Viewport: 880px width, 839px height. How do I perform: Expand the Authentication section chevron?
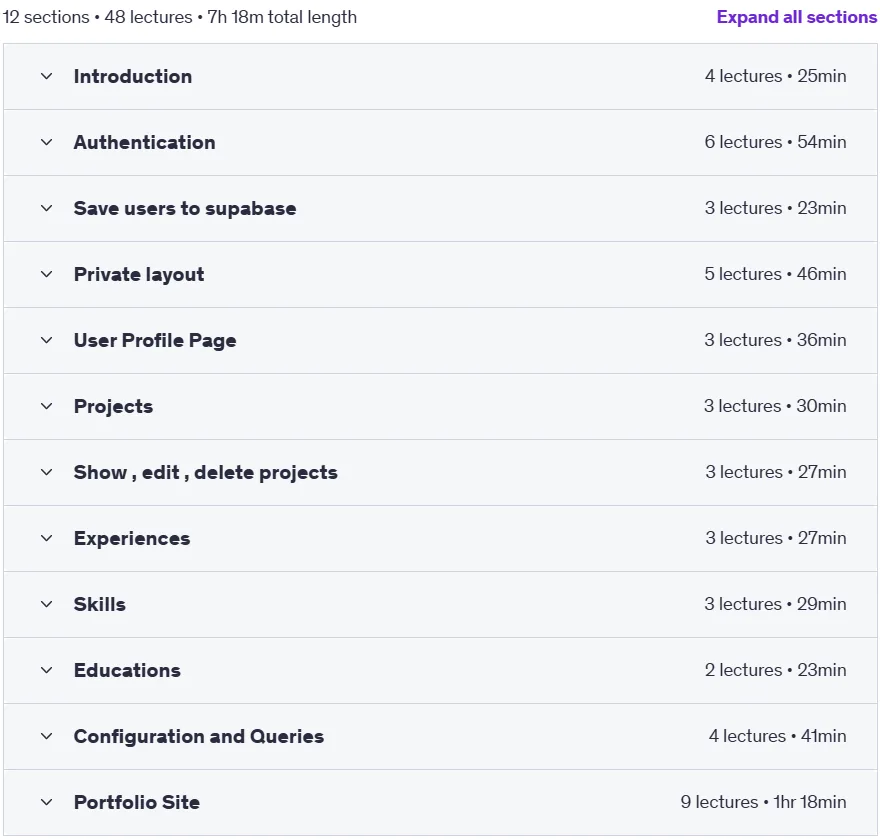click(x=47, y=143)
